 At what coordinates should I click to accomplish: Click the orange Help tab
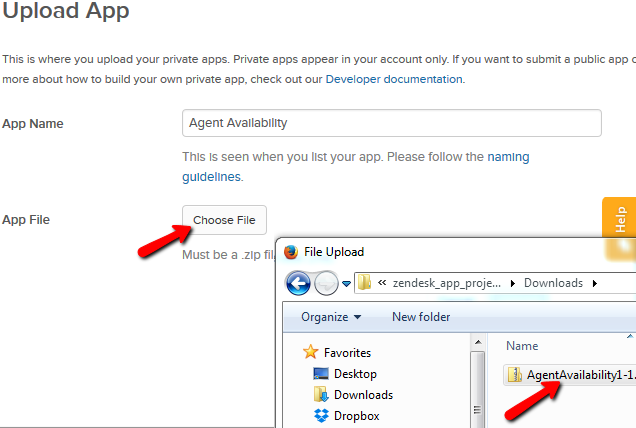[x=620, y=220]
